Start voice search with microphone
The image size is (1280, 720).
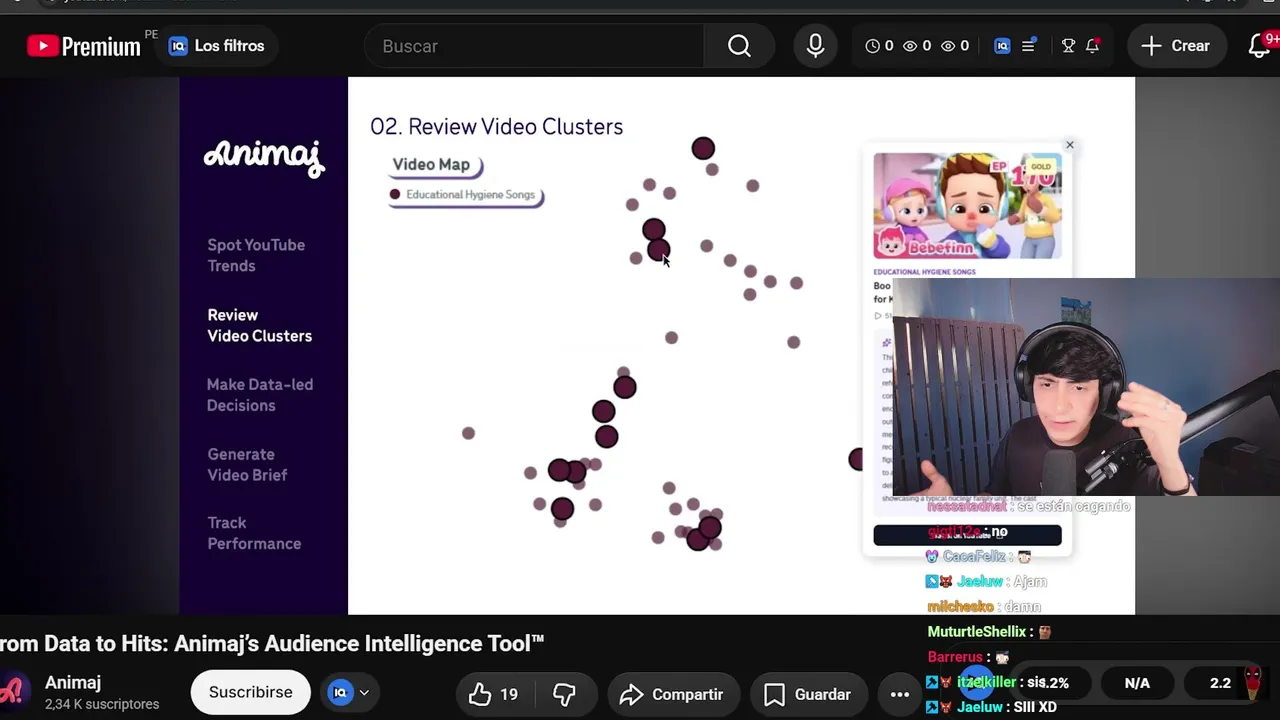coord(815,46)
